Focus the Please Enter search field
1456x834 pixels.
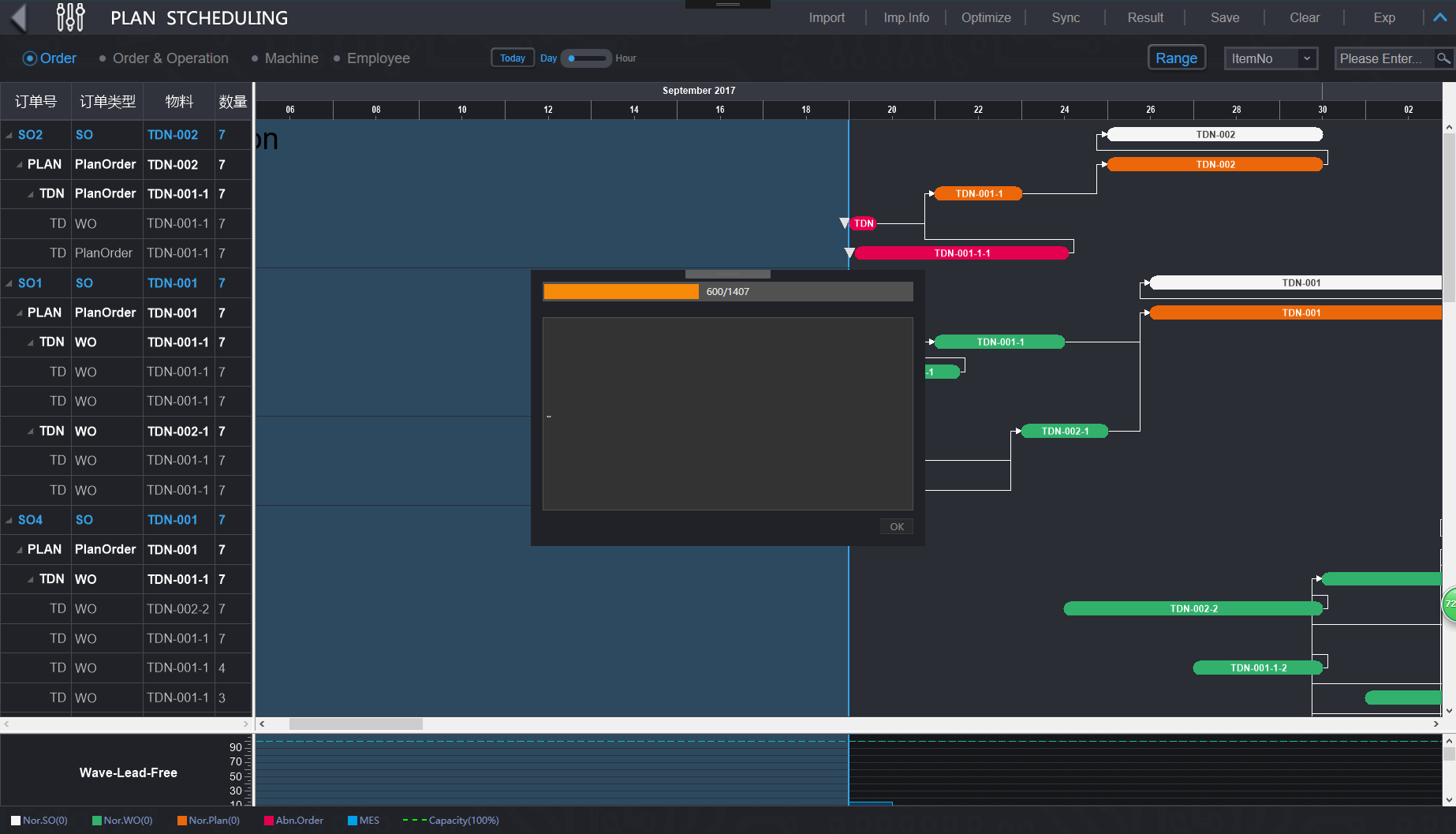point(1385,58)
